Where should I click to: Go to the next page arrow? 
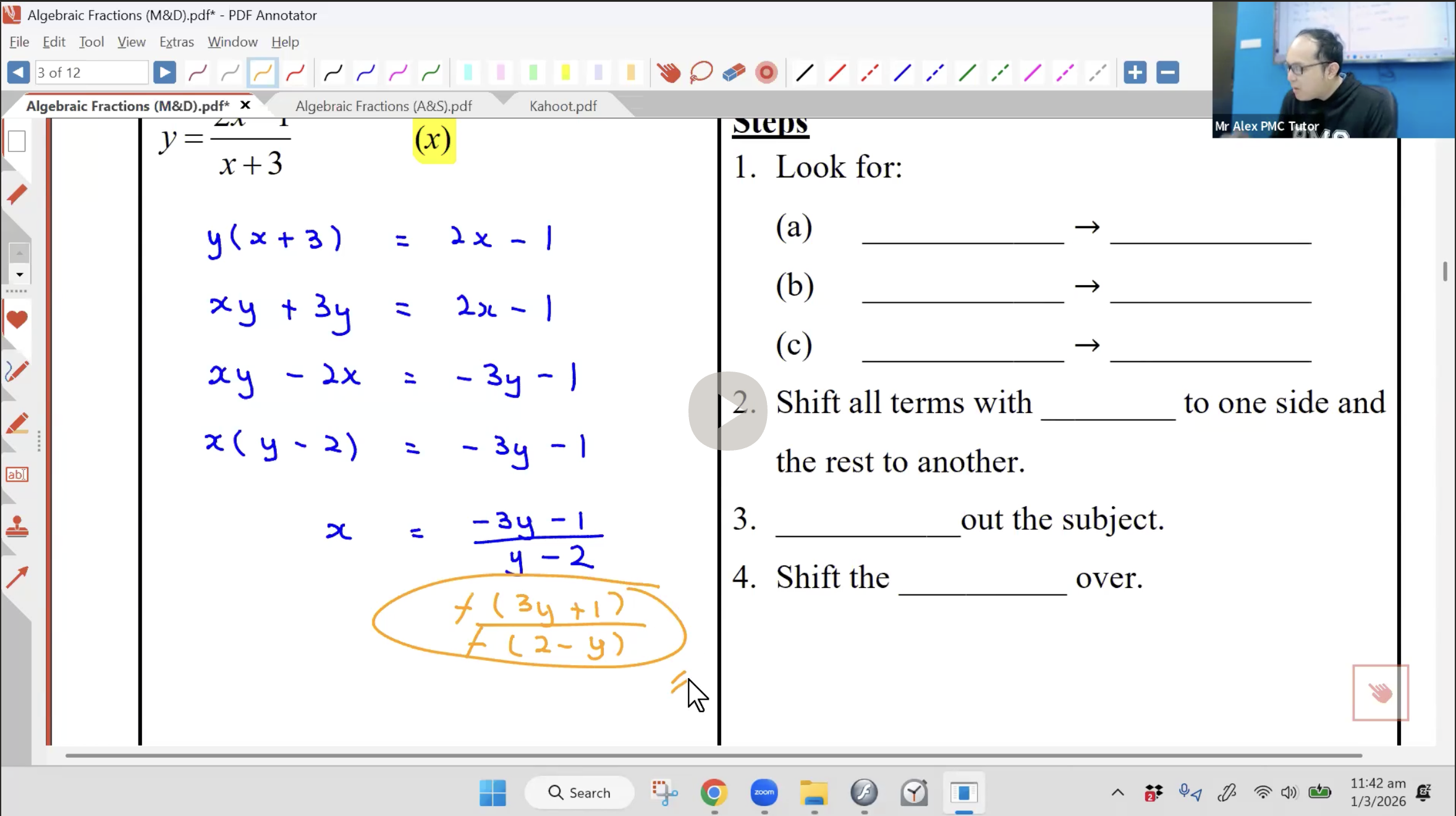pyautogui.click(x=164, y=72)
